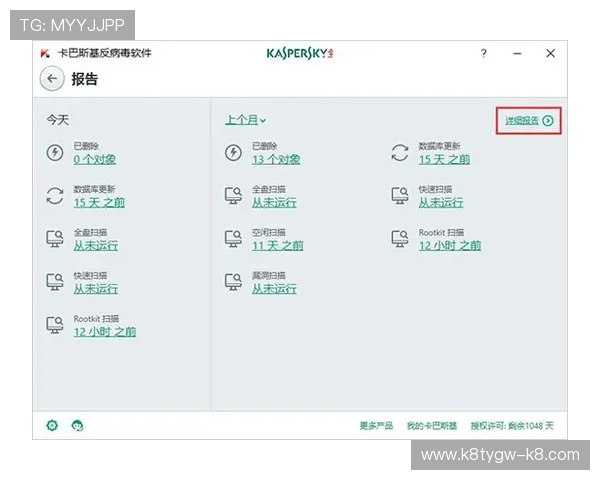Open 15 天 之前 database link under 今天
600x480 pixels.
coord(99,202)
